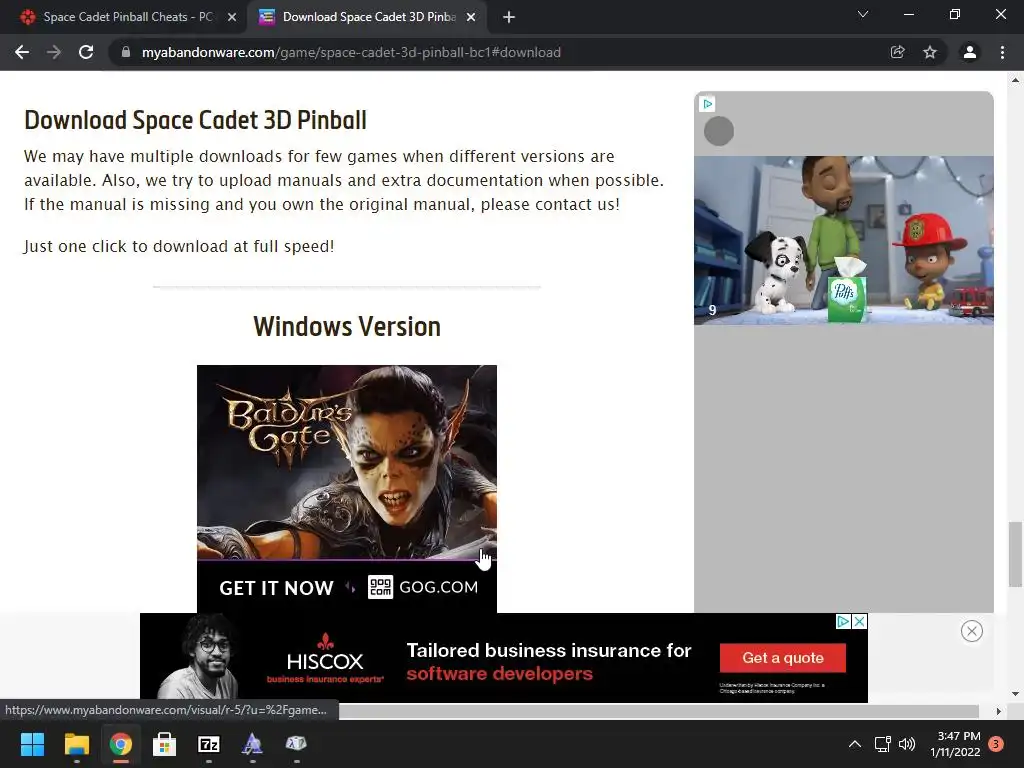Close the Hiscox banner ad with X

pos(860,622)
